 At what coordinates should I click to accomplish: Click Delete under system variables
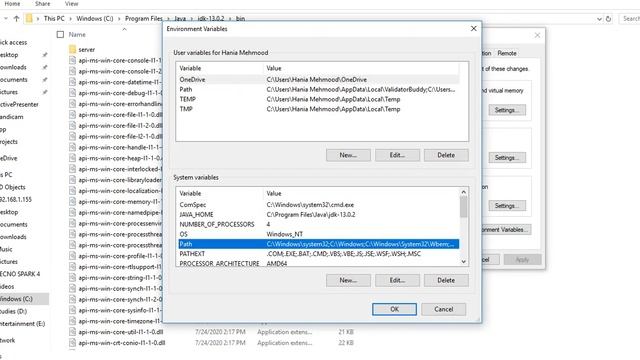446,280
